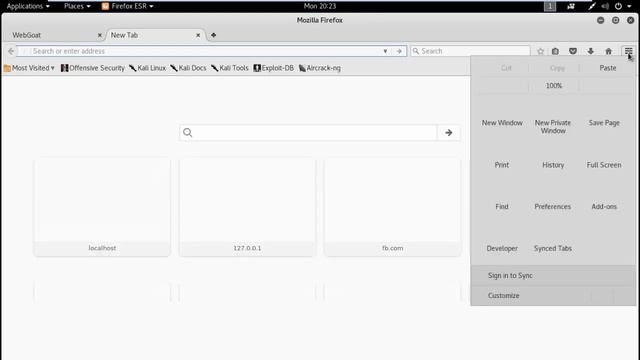This screenshot has width=640, height=360.
Task: Close the WebGoat tab
Action: point(100,35)
